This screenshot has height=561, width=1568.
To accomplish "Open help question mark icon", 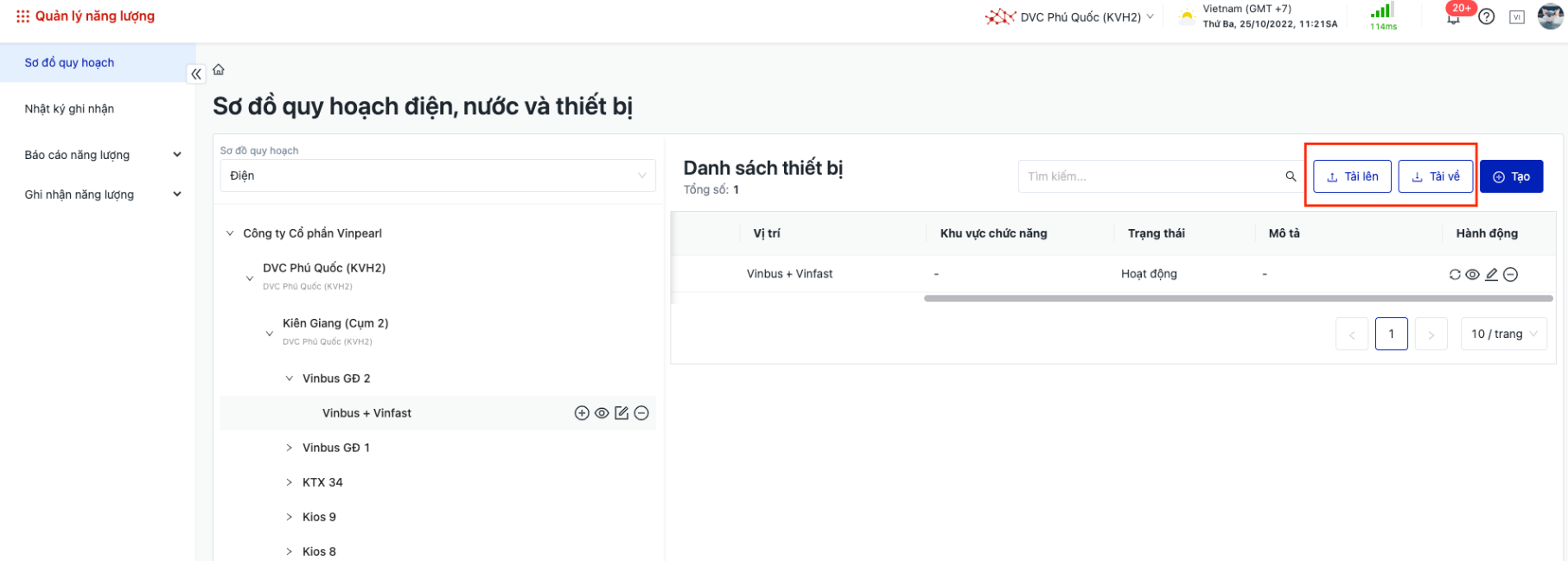I will (1487, 16).
